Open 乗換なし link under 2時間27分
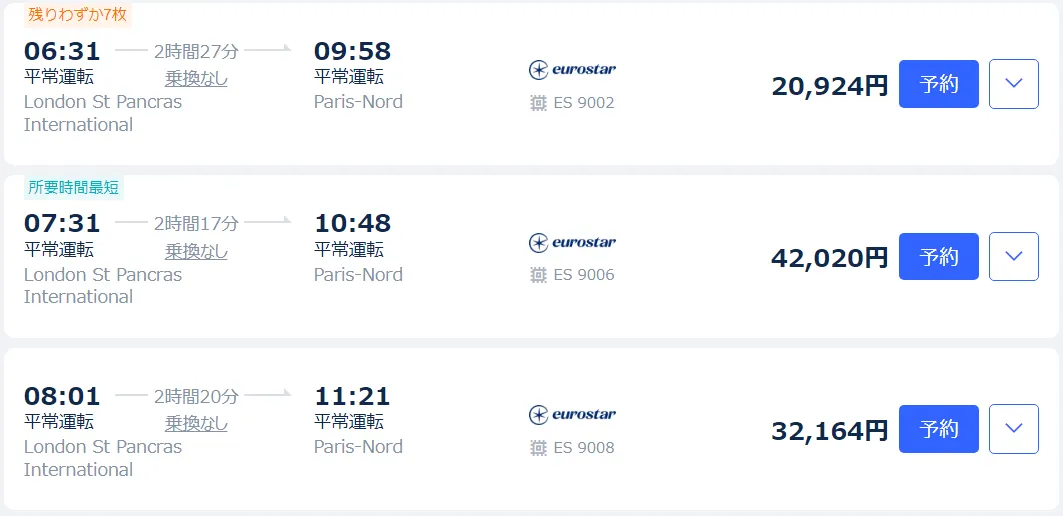The width and height of the screenshot is (1063, 516). pos(196,78)
